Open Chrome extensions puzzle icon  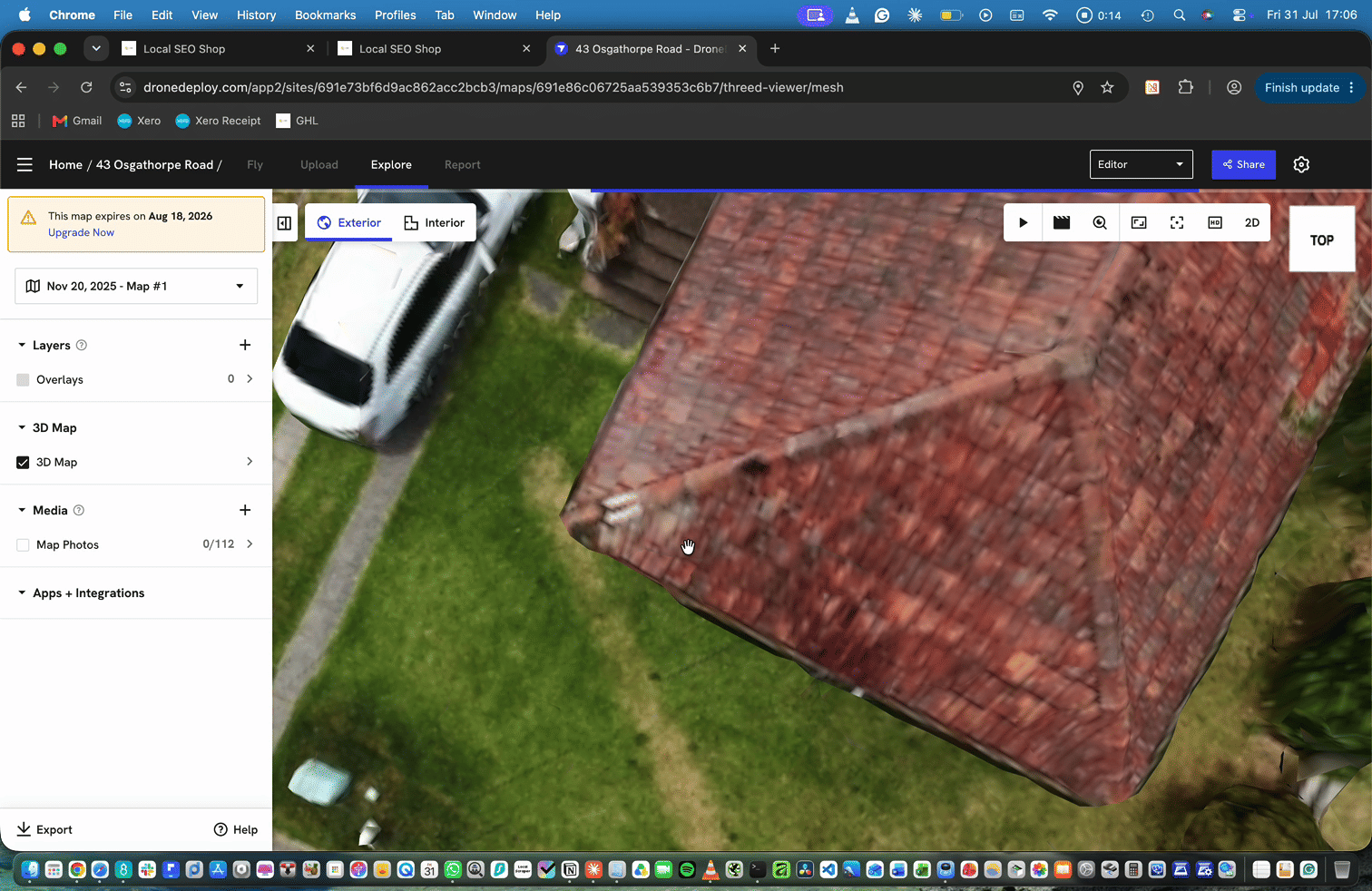click(x=1185, y=87)
